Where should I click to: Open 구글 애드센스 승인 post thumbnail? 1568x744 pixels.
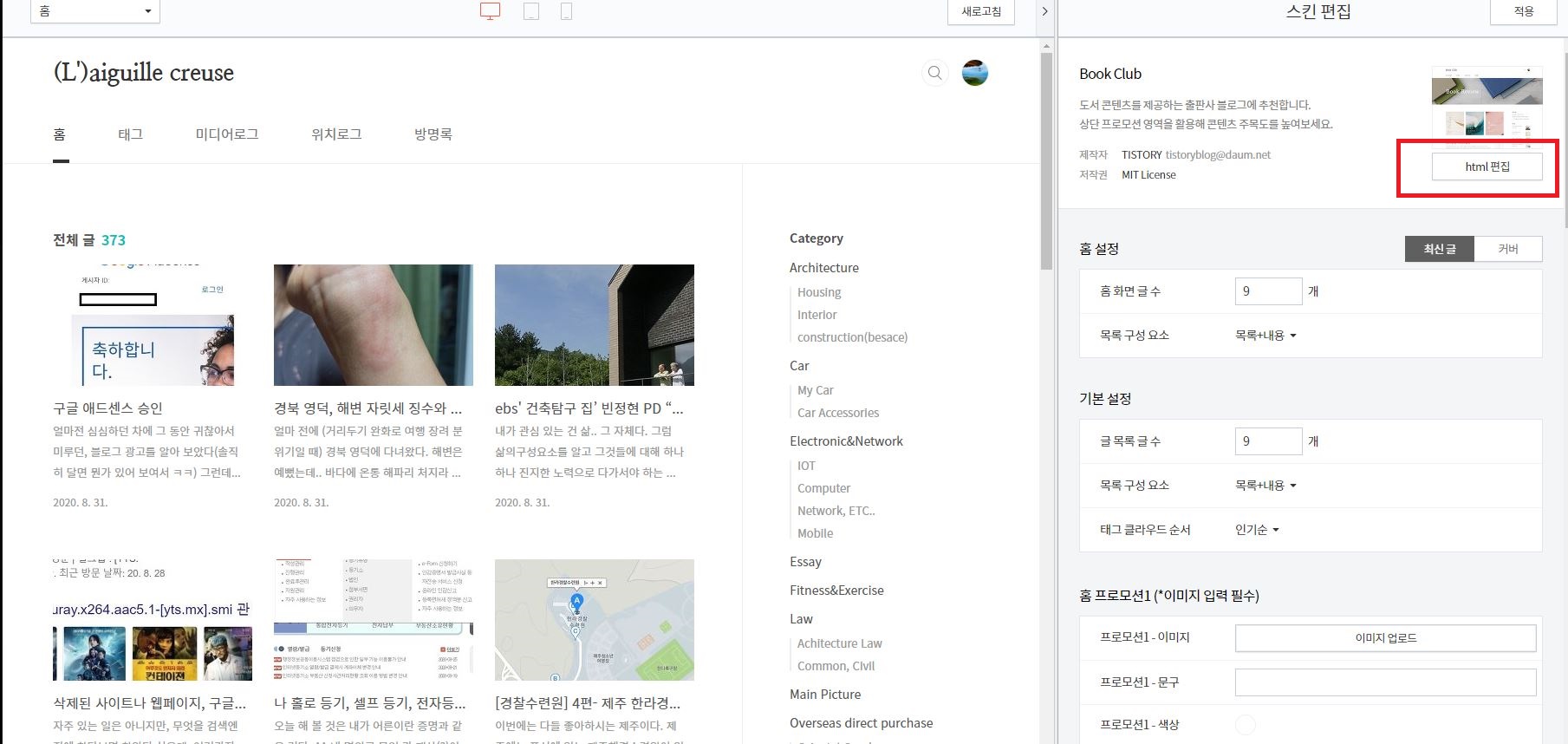click(x=153, y=325)
